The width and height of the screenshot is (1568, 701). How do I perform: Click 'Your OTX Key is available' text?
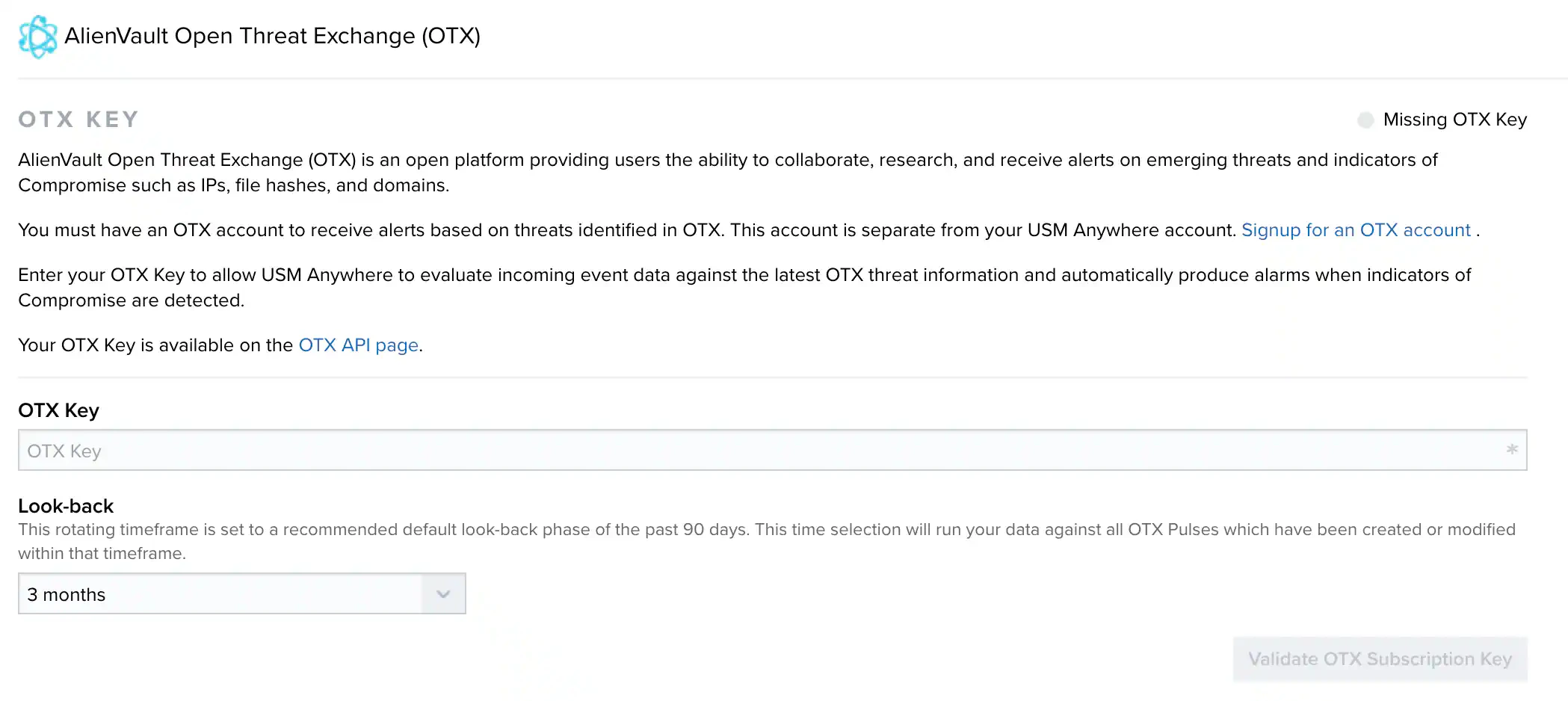tap(155, 345)
